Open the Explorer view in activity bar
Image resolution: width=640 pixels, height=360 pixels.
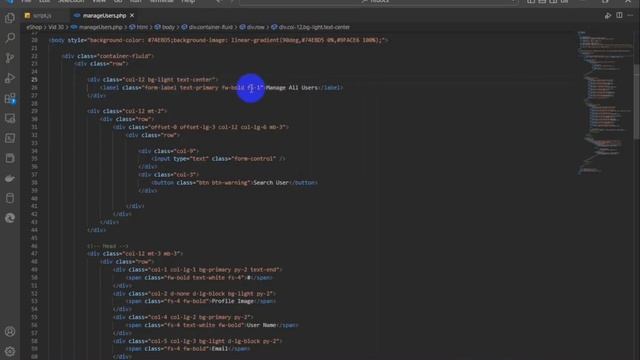10,18
